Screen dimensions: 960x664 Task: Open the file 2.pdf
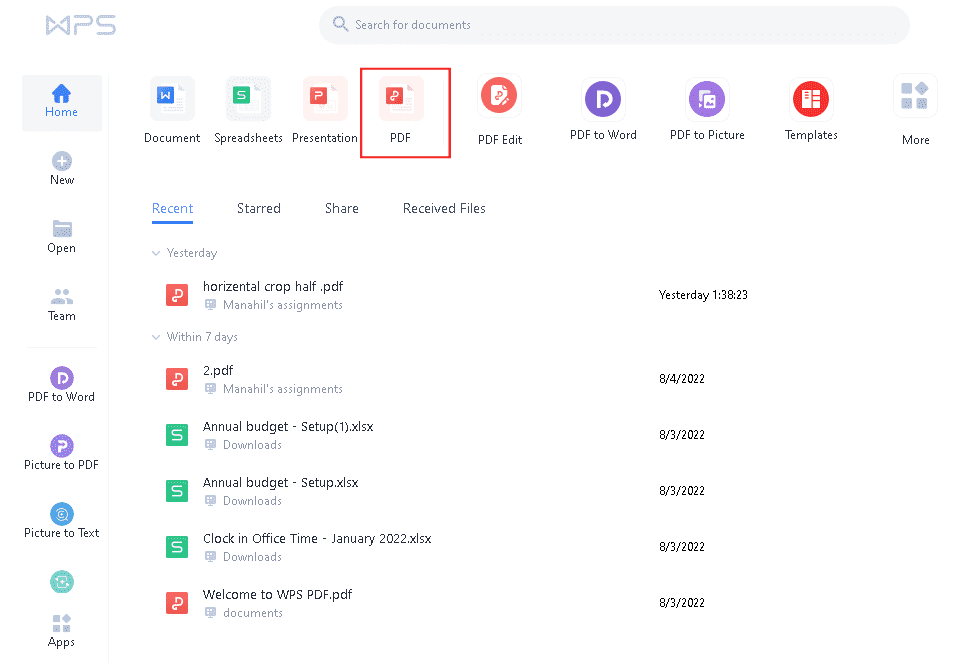218,370
